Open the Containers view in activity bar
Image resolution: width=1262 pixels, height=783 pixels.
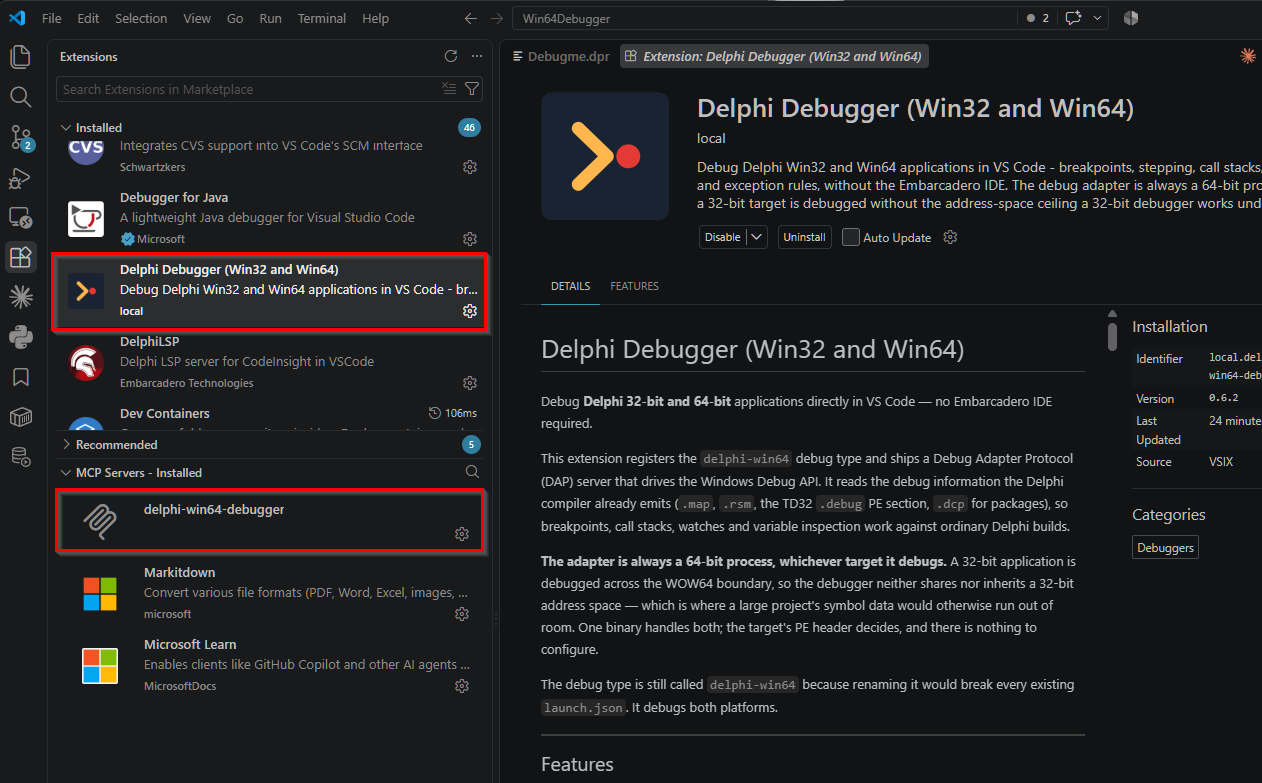pyautogui.click(x=20, y=417)
